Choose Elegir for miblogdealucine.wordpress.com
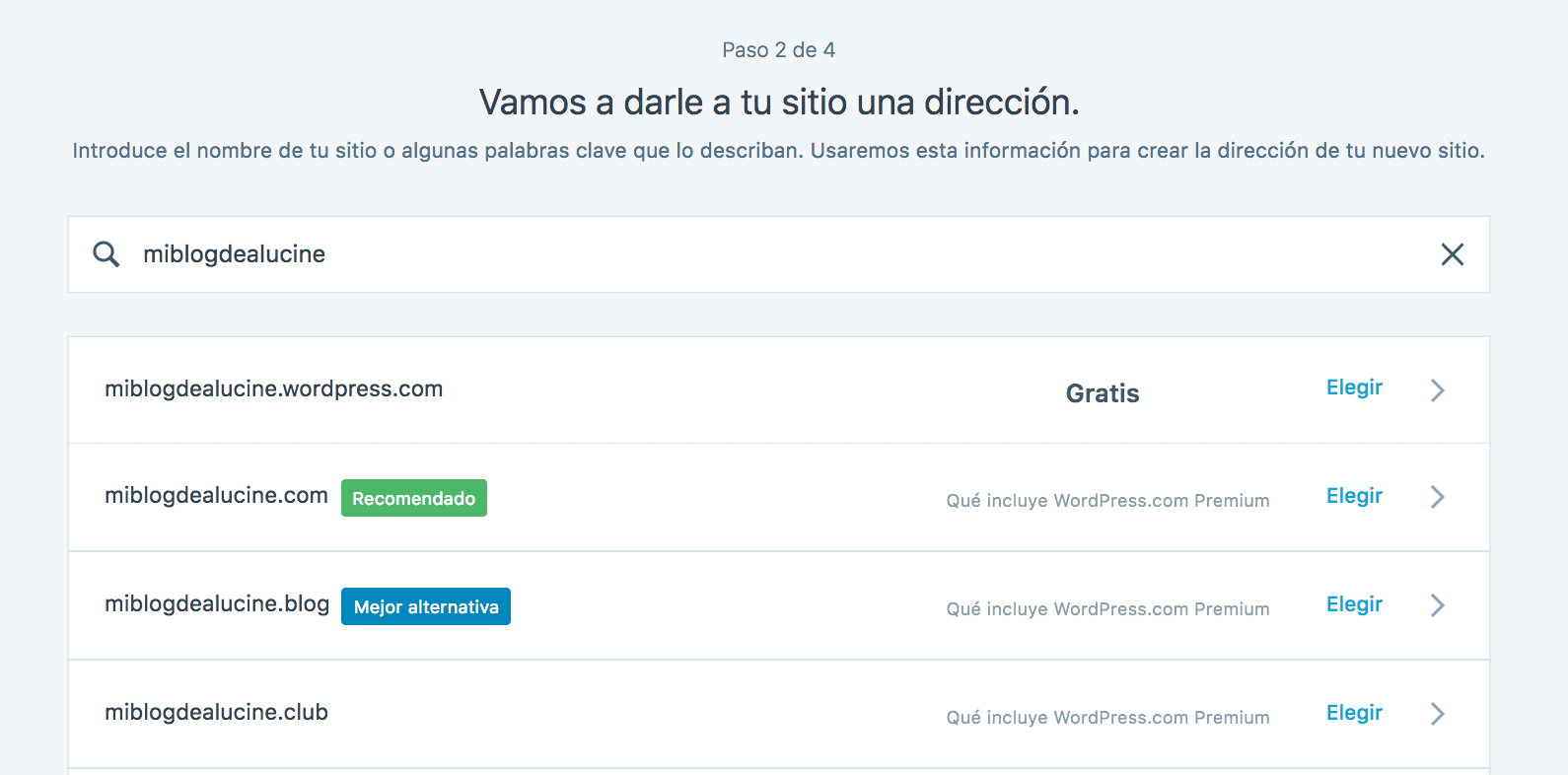Screen dimensions: 1568x775 (1354, 387)
